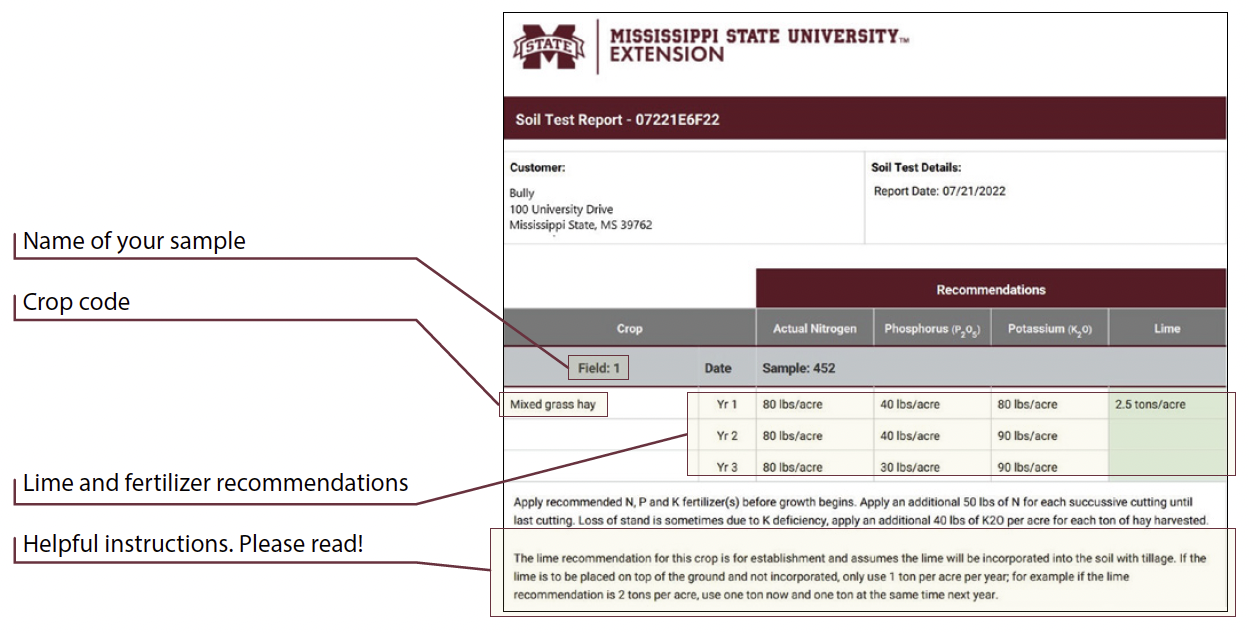Click the Potassium column header

(1050, 328)
